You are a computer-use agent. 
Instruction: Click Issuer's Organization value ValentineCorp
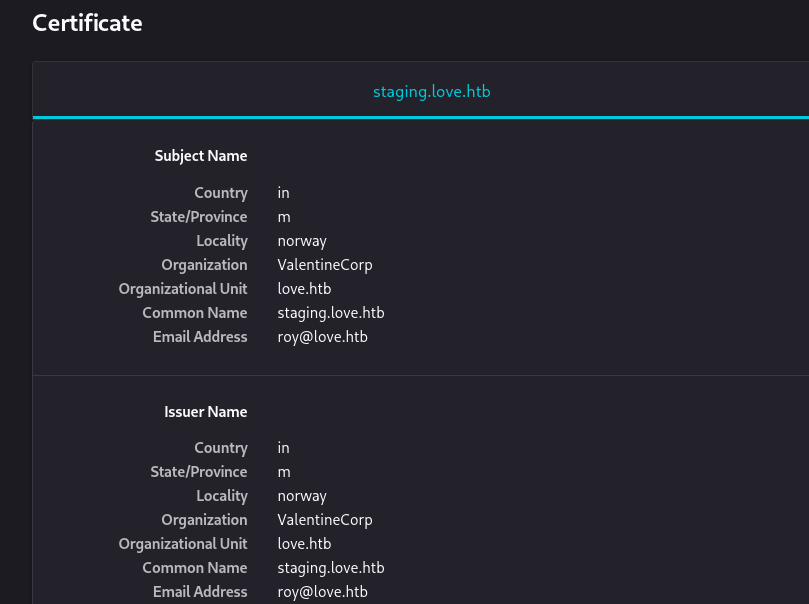pos(325,520)
